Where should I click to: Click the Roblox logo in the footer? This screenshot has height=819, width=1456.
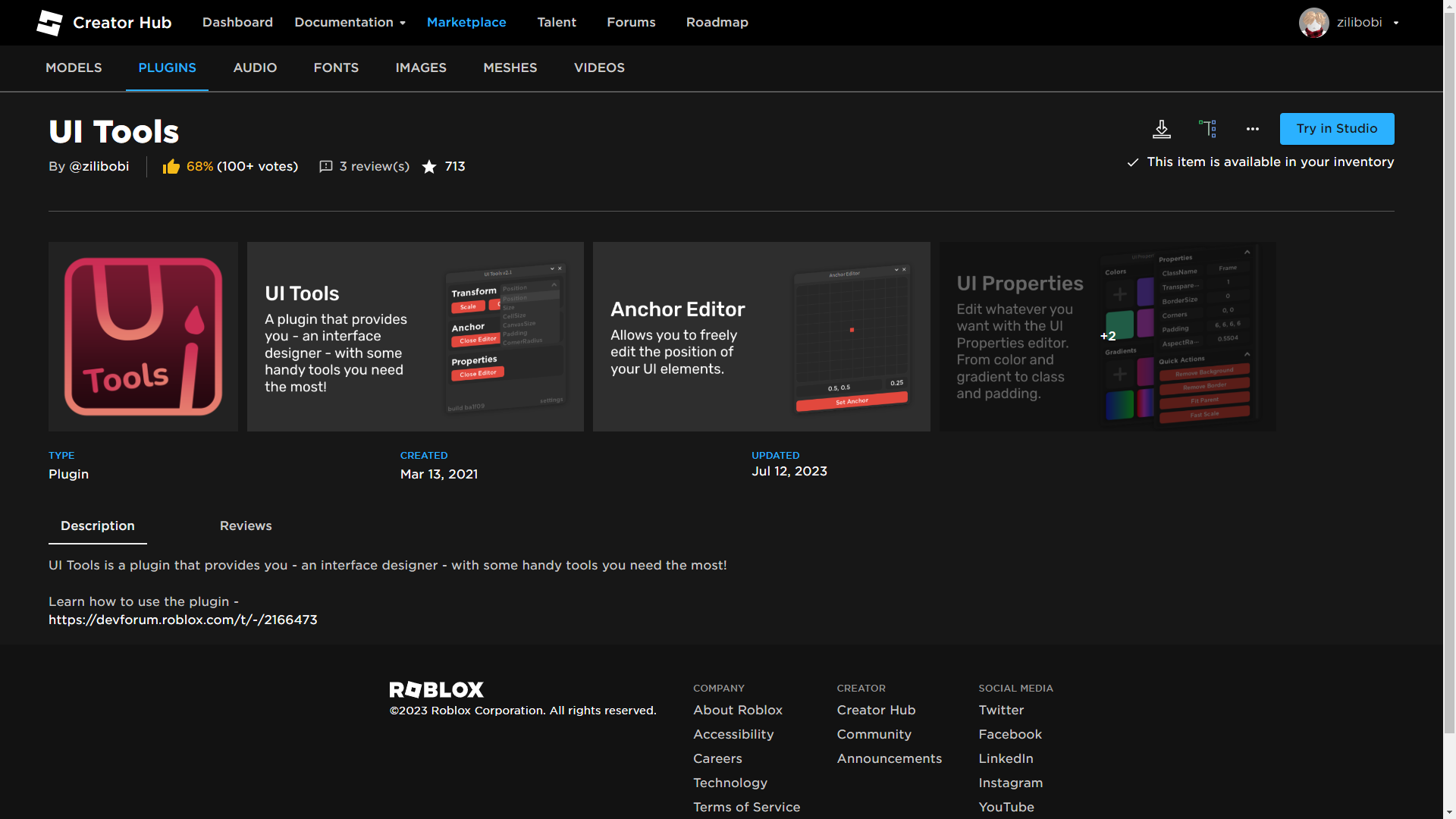click(x=436, y=690)
